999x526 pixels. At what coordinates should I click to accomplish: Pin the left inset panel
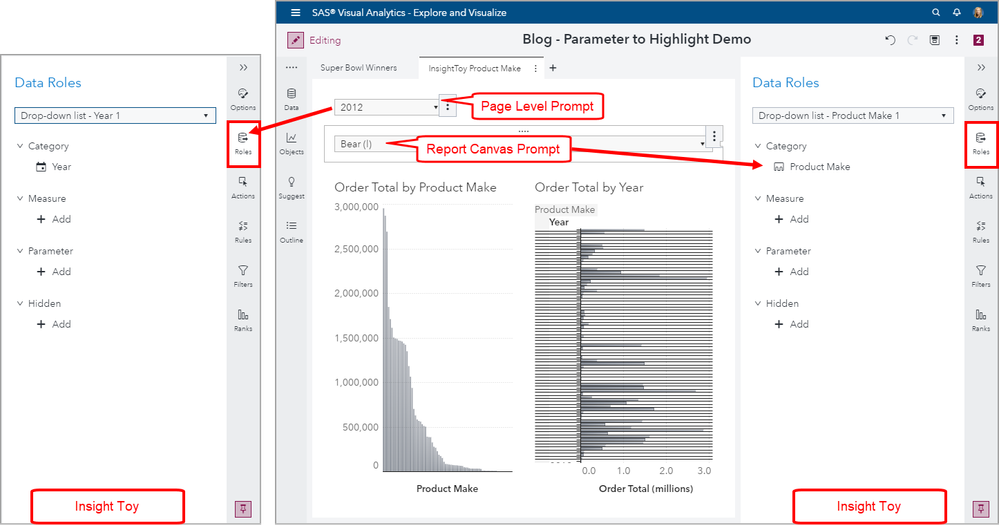(x=243, y=509)
